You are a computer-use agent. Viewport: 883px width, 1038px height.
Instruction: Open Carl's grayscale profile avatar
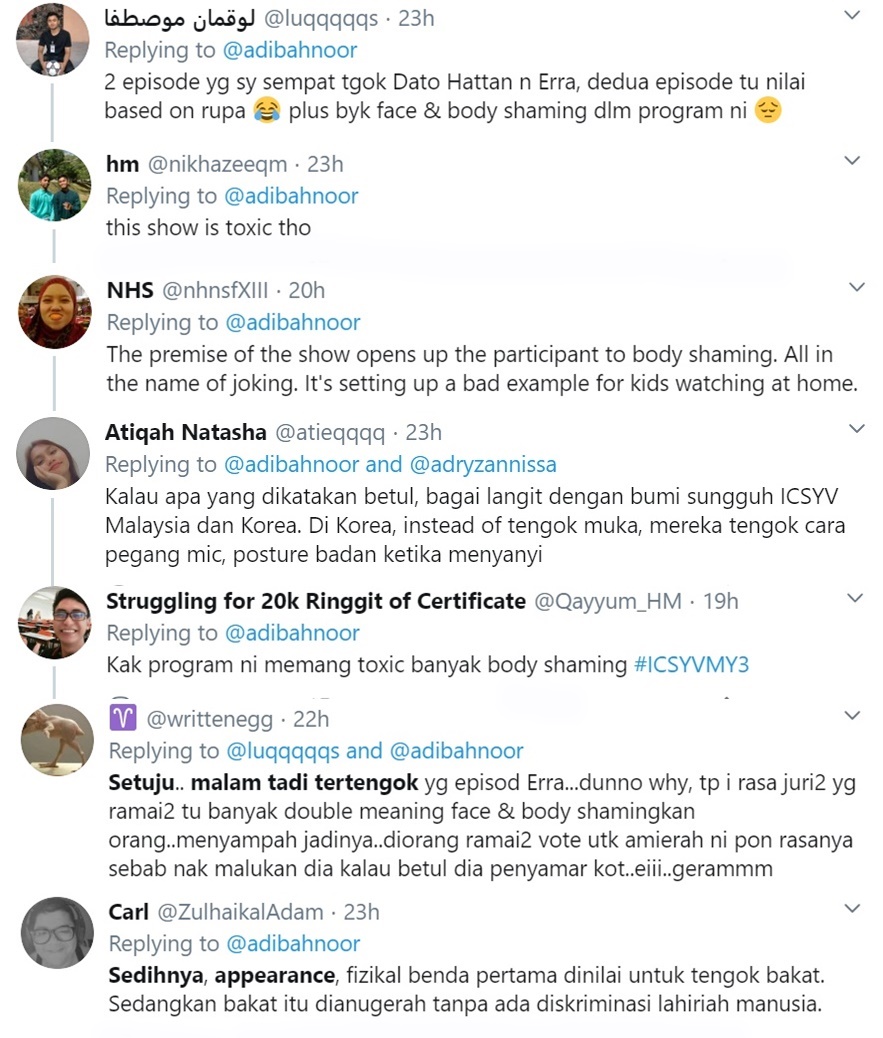click(x=58, y=933)
